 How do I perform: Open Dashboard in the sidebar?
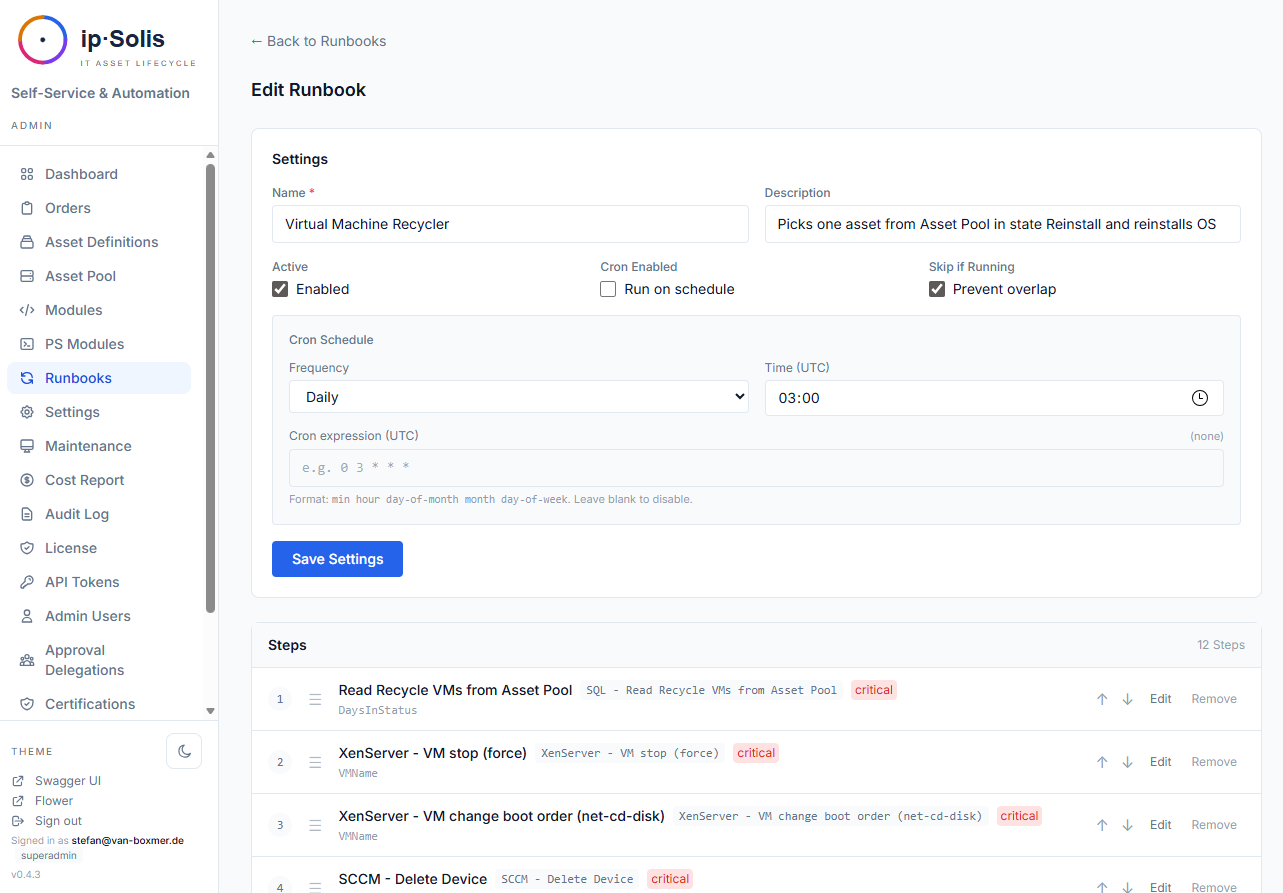pyautogui.click(x=99, y=174)
